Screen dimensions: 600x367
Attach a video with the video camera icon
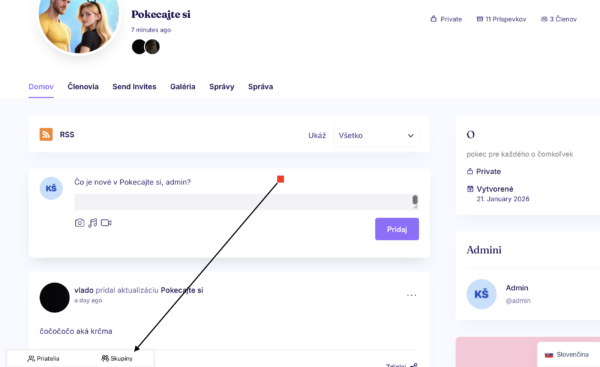(x=106, y=223)
